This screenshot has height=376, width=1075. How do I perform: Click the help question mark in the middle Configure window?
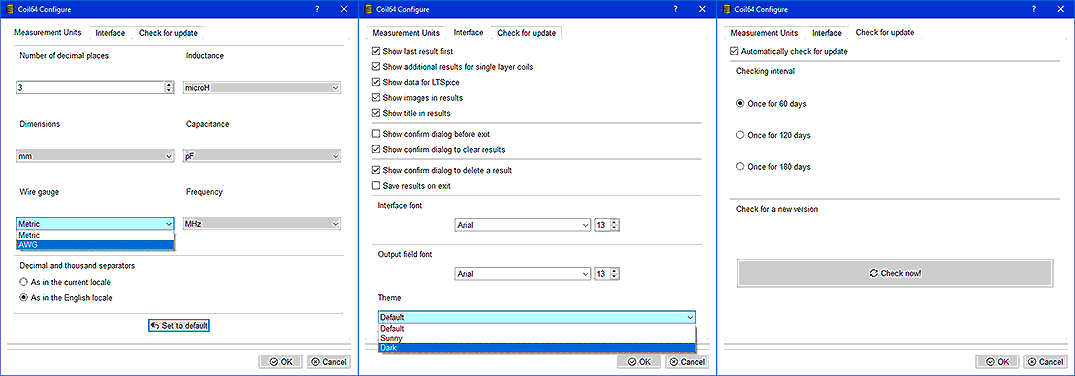pos(676,9)
